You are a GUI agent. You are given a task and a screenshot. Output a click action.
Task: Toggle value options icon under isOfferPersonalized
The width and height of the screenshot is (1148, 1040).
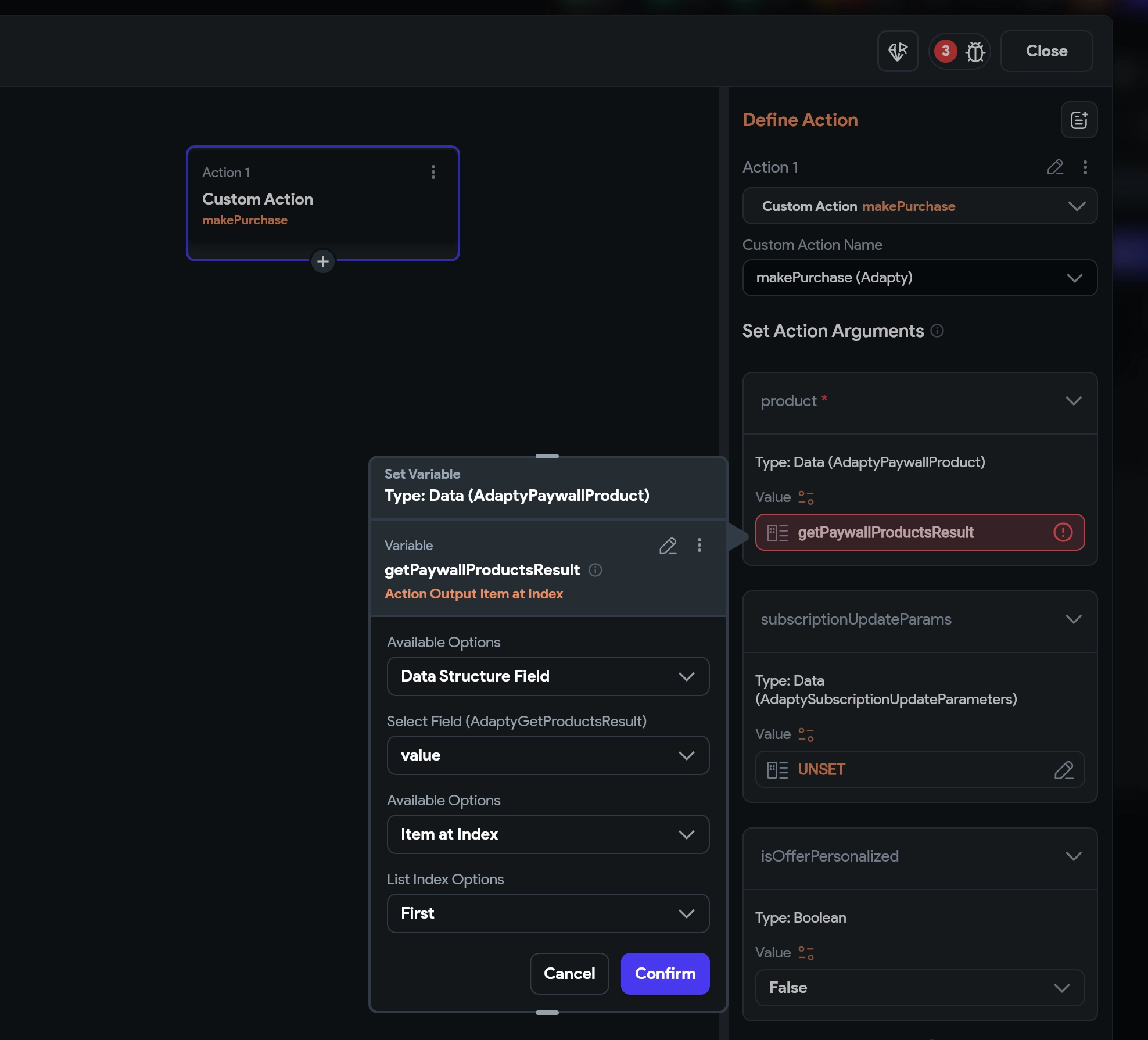point(806,953)
